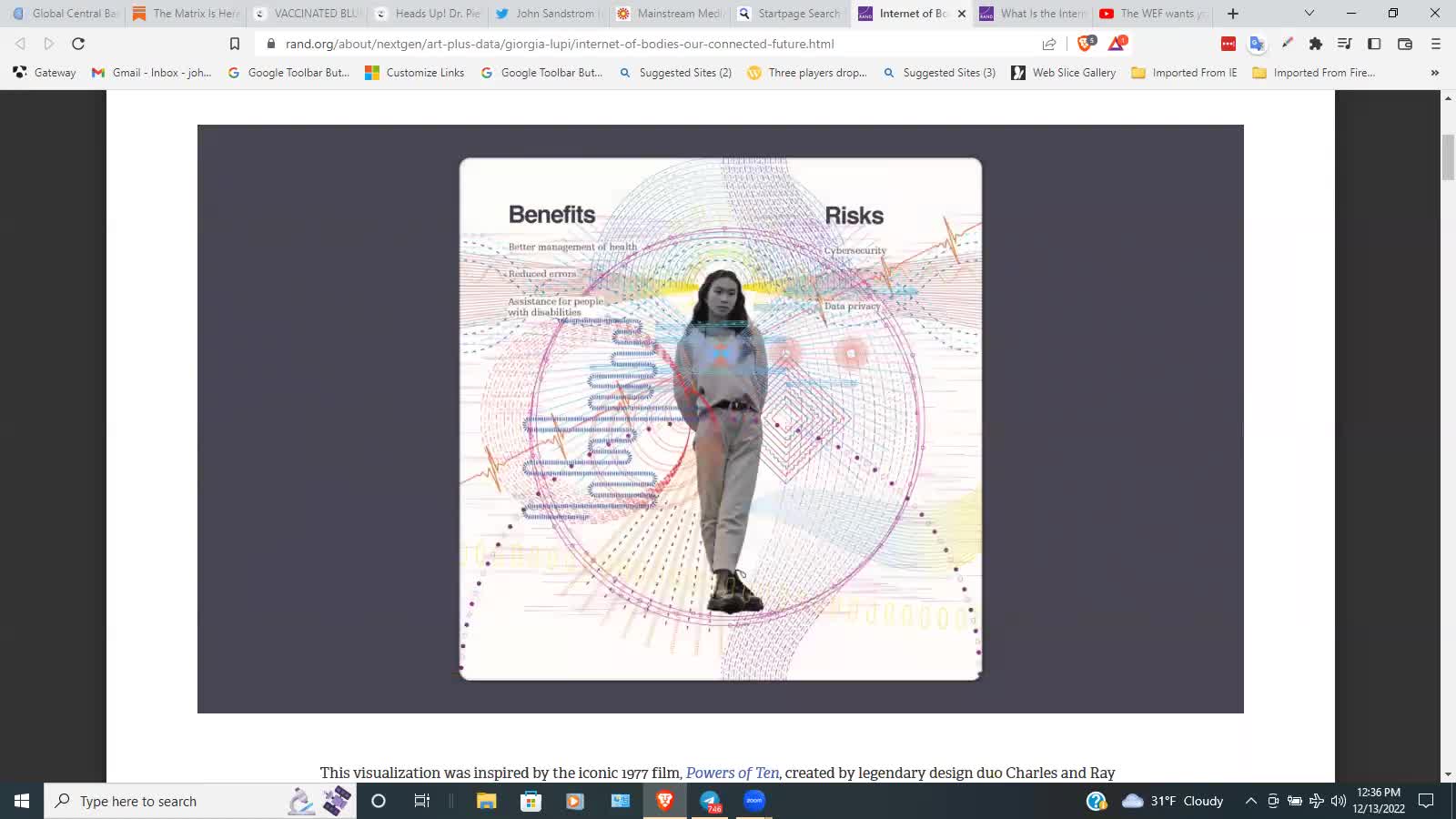Switch to What Is the Internet tab
This screenshot has width=1456, height=819.
(1033, 14)
